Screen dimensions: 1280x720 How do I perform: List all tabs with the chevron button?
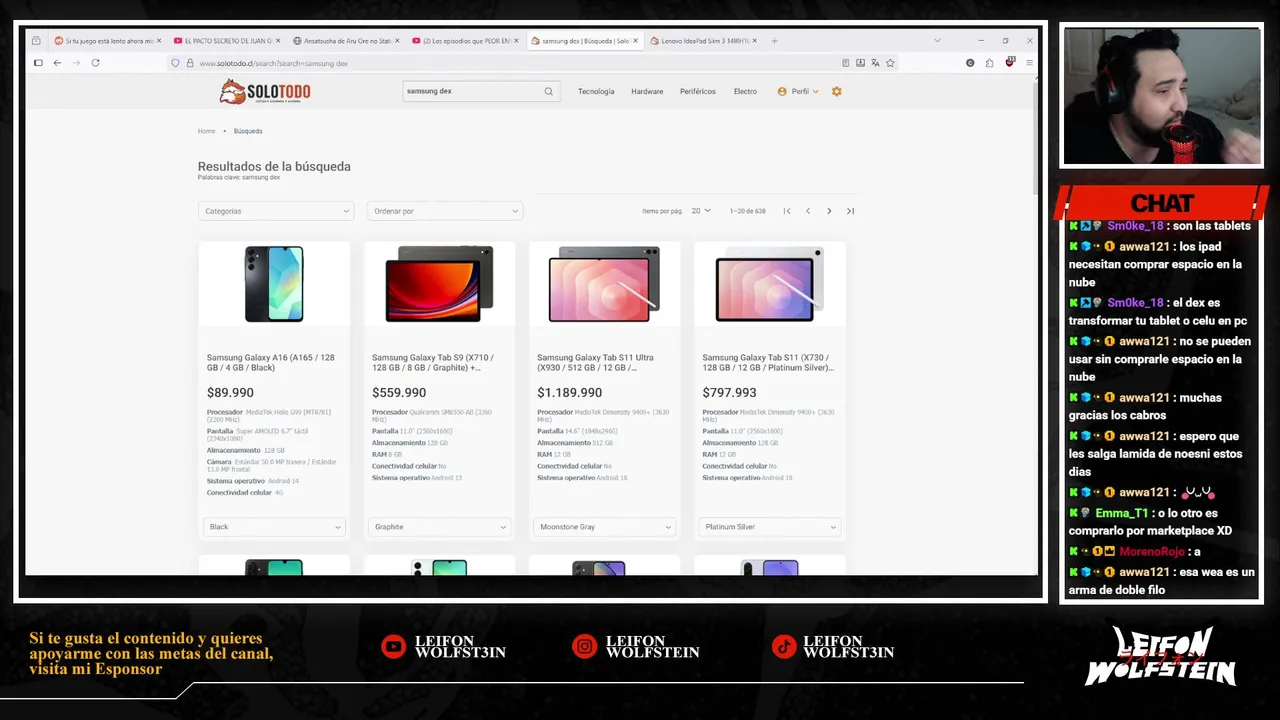(x=937, y=41)
